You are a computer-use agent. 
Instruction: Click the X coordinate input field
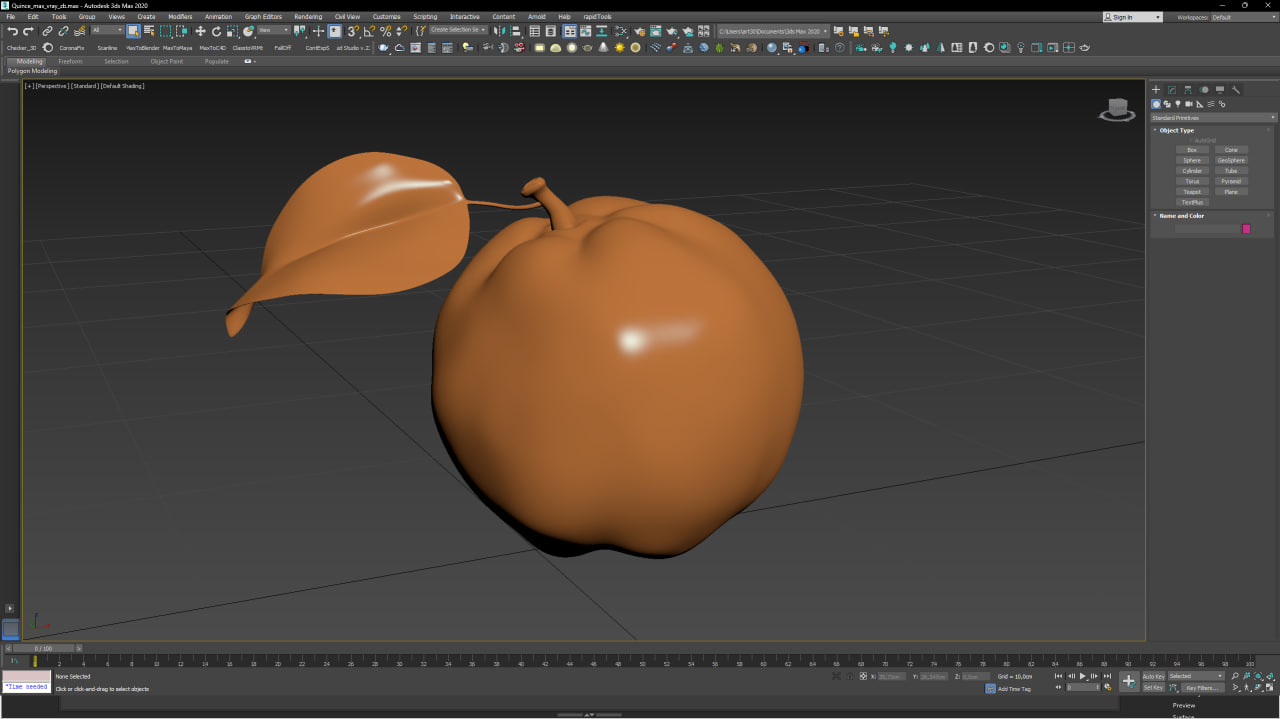coord(892,676)
